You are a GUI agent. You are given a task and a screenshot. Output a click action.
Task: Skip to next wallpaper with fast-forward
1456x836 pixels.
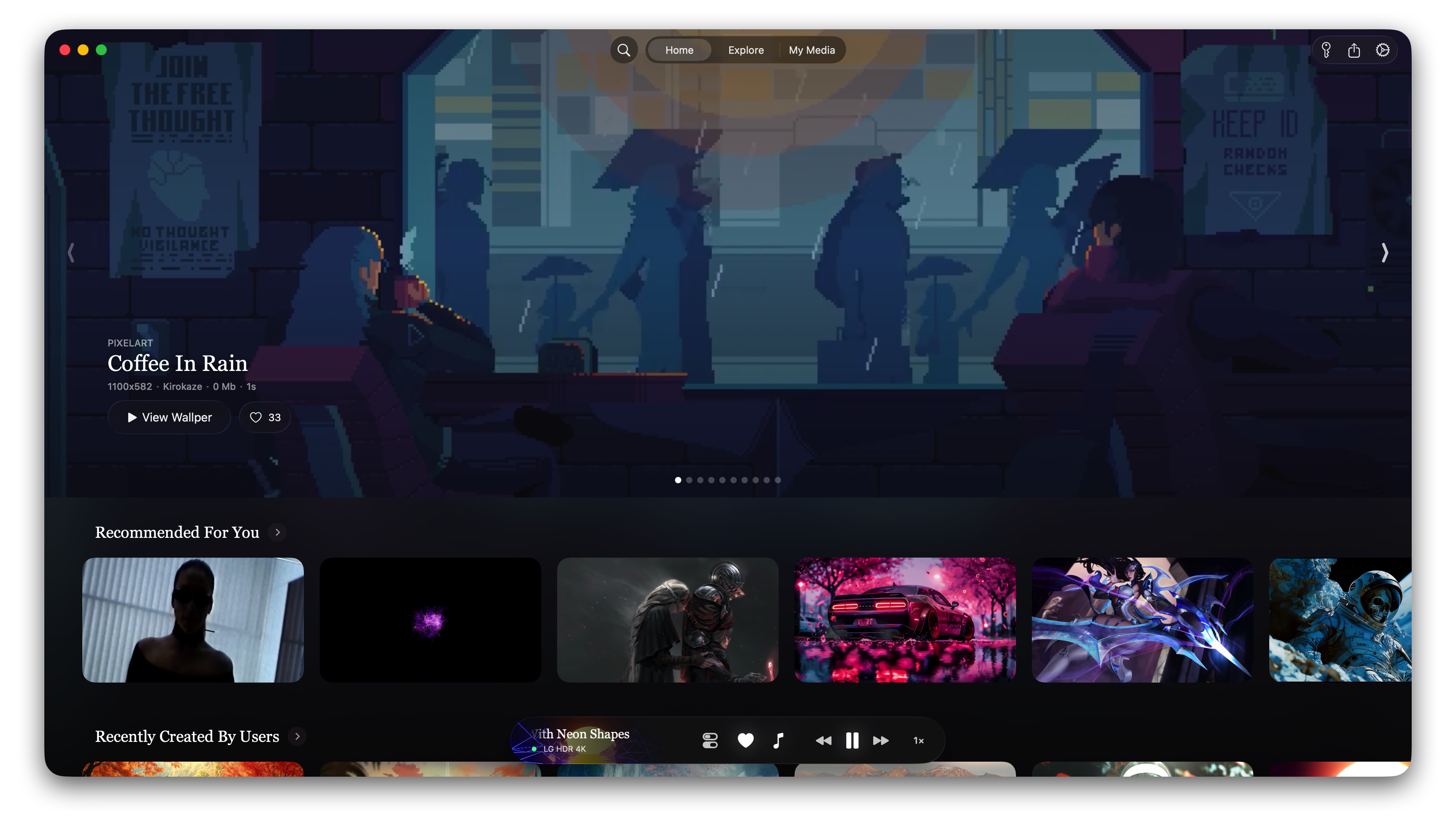coord(880,740)
